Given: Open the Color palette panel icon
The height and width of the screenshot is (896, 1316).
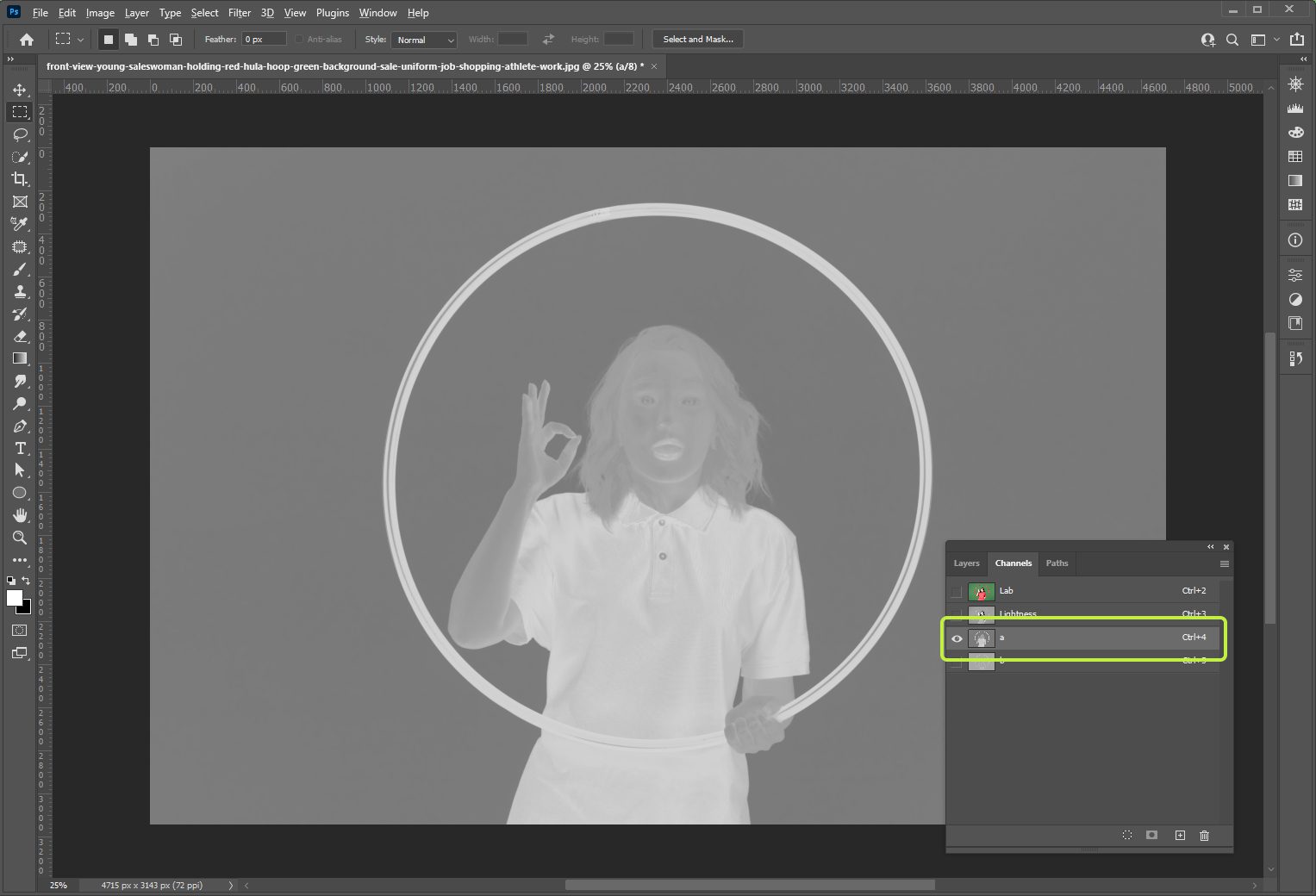Looking at the screenshot, I should [1295, 133].
